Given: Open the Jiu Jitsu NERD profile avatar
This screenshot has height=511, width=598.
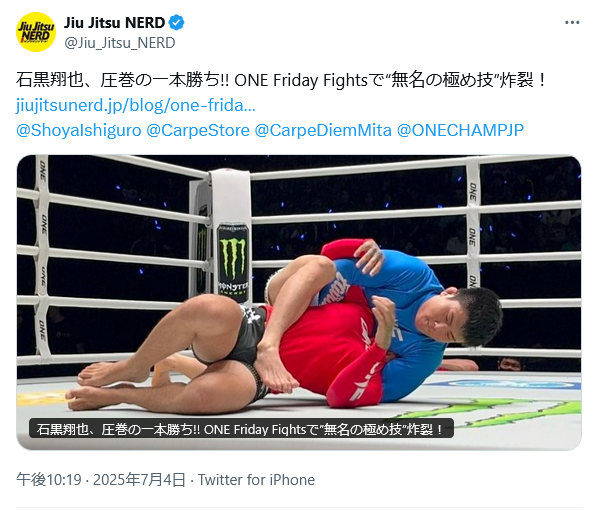Looking at the screenshot, I should coord(35,32).
